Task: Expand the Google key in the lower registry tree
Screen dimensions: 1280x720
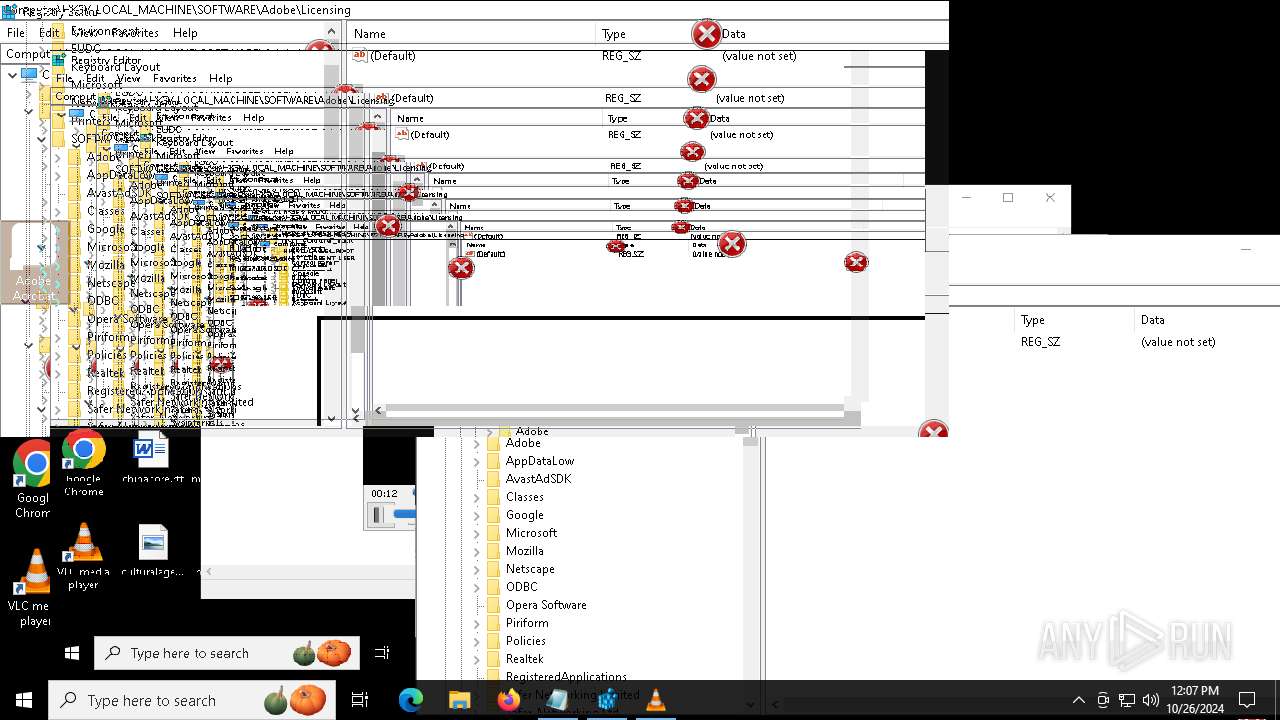Action: [476, 515]
